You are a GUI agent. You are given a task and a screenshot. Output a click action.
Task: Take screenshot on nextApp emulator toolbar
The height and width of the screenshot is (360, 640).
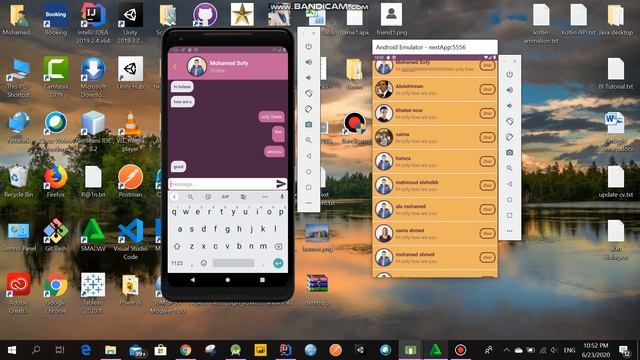[x=509, y=152]
